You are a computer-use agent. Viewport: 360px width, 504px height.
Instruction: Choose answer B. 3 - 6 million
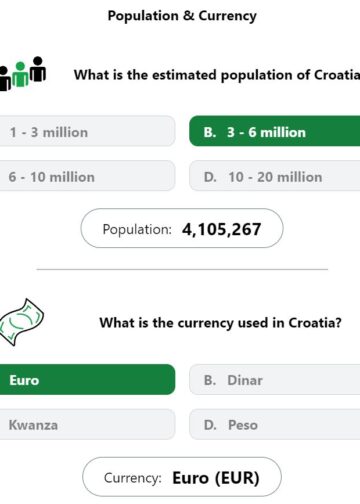[x=275, y=131]
